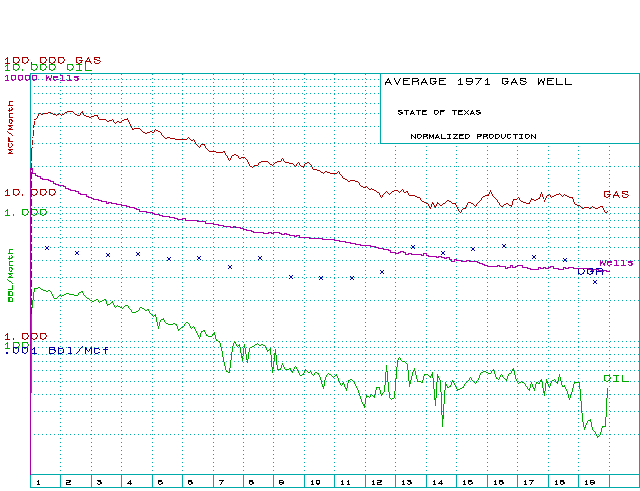
Task: Click year 3 on the x-axis
Action: [98, 481]
